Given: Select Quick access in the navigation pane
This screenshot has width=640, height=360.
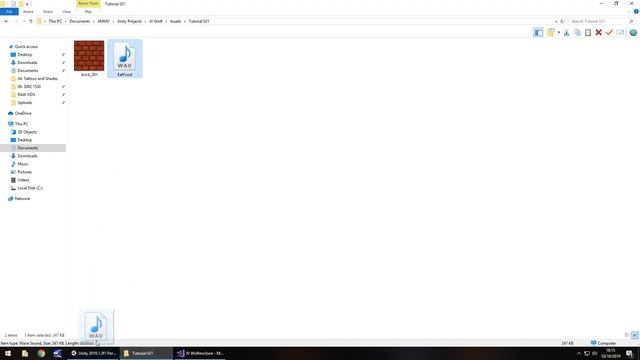Looking at the screenshot, I should 26,47.
